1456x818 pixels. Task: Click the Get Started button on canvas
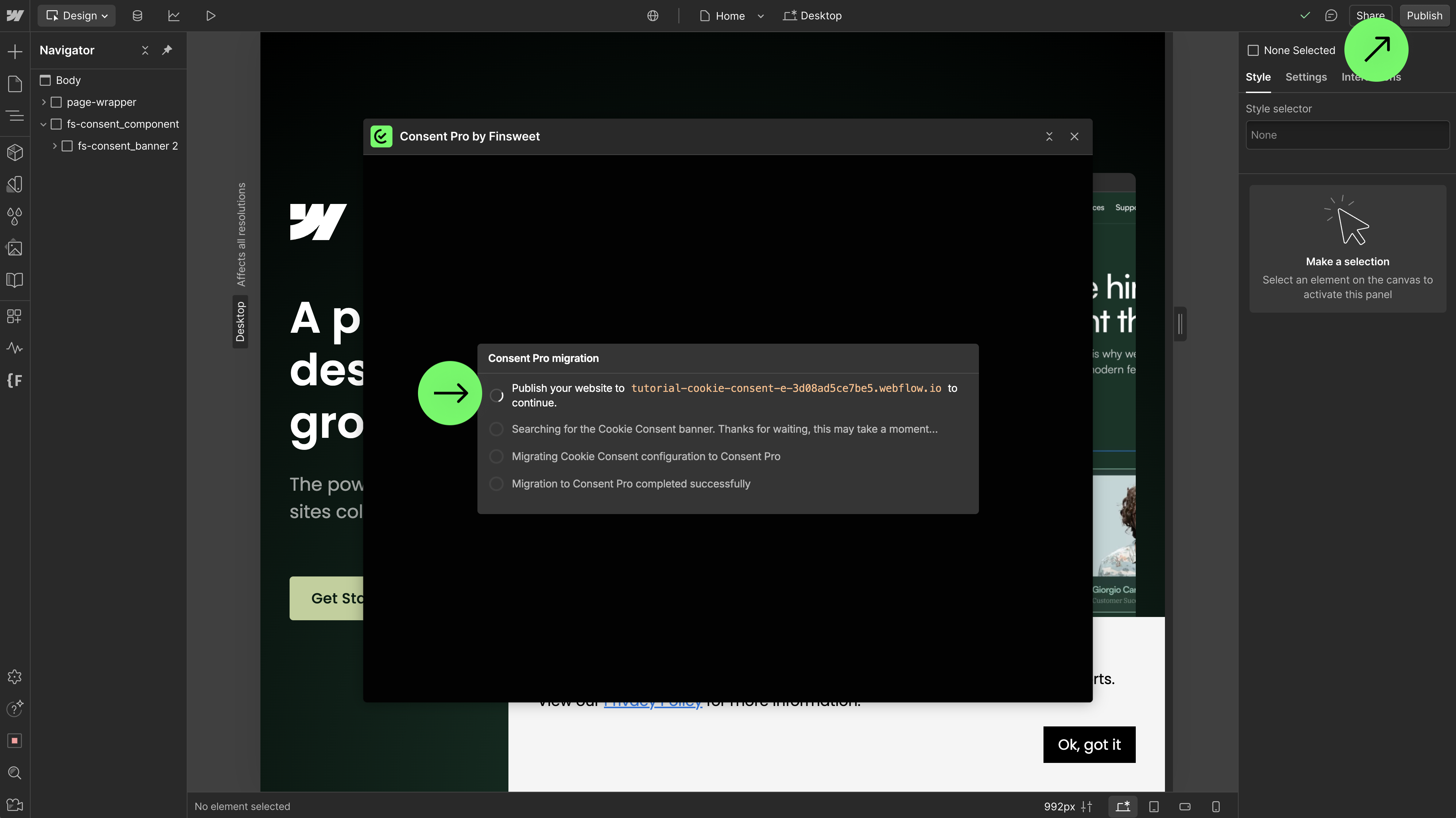point(326,598)
